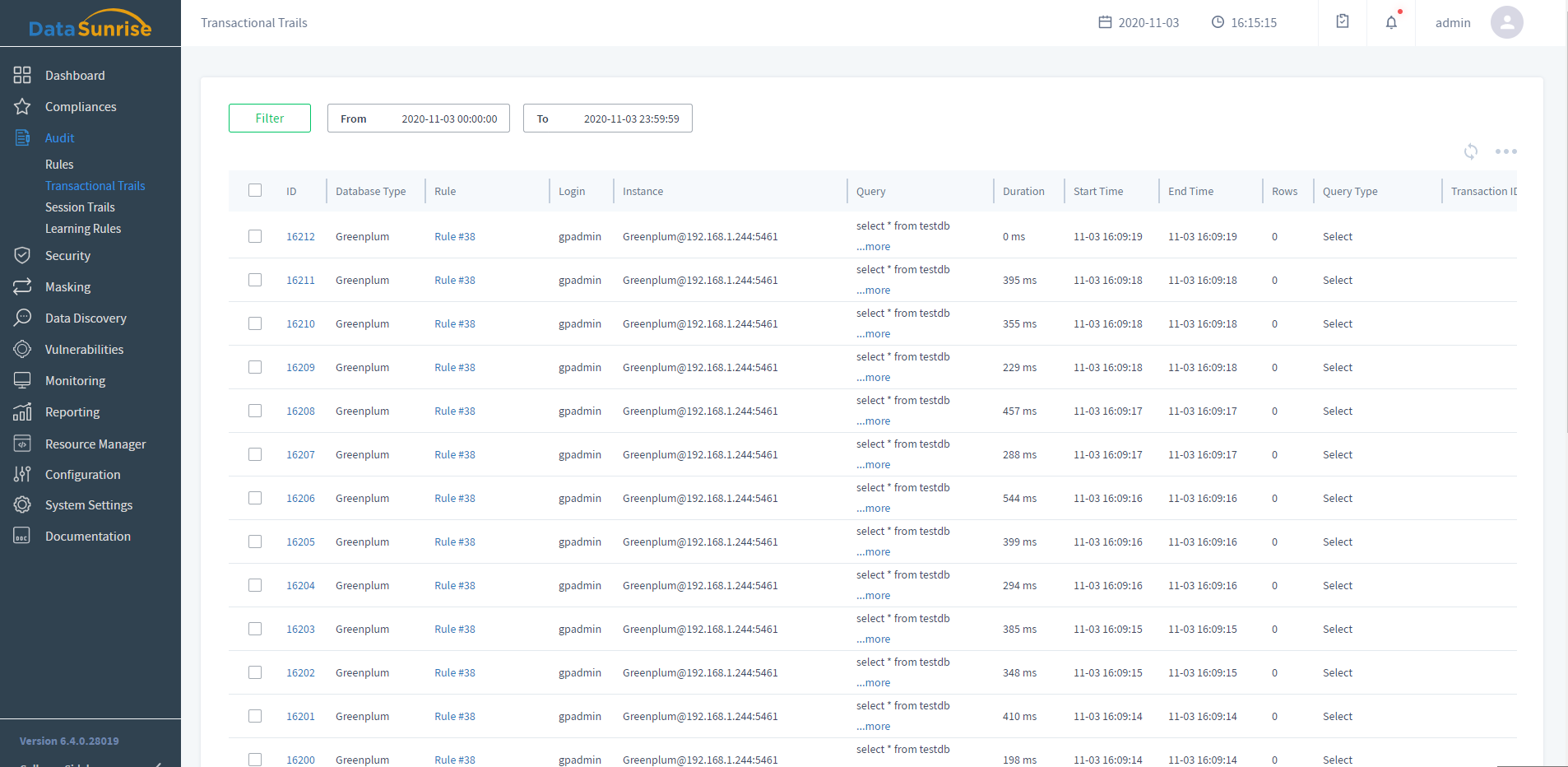
Task: Open the clipboard tasks icon in header
Action: 1343,21
